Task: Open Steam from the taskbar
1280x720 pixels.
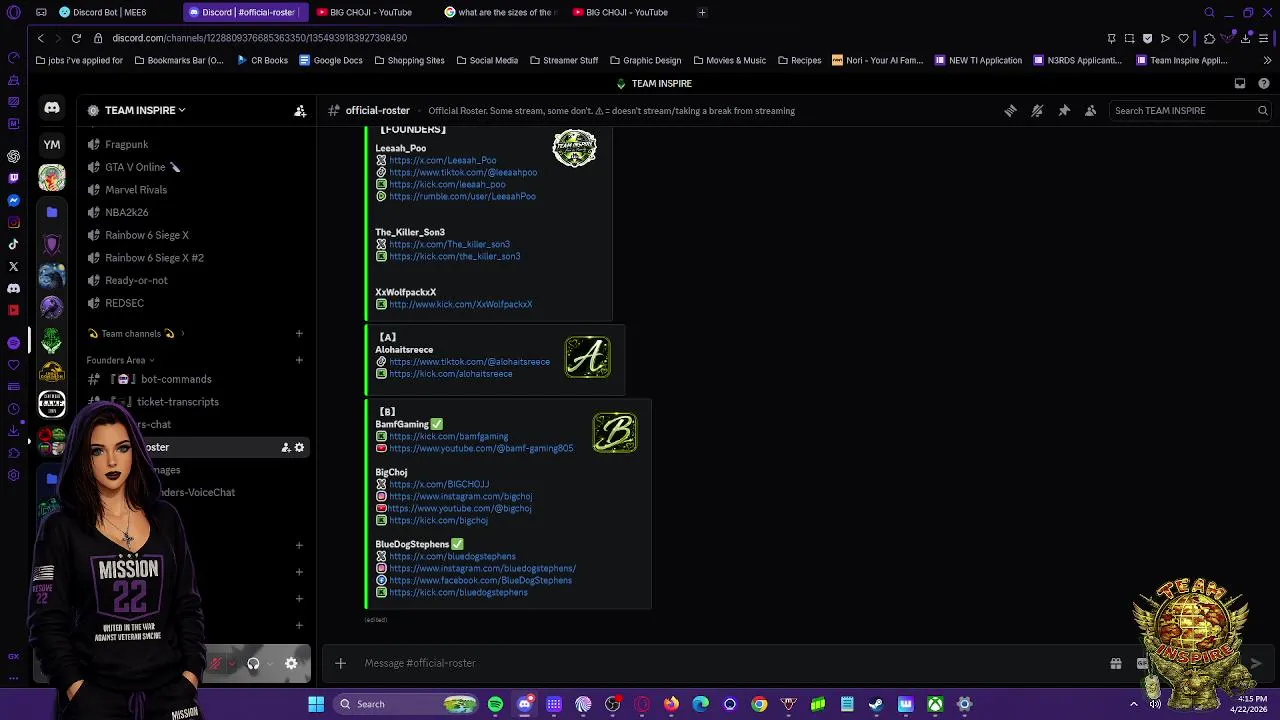Action: pos(876,704)
